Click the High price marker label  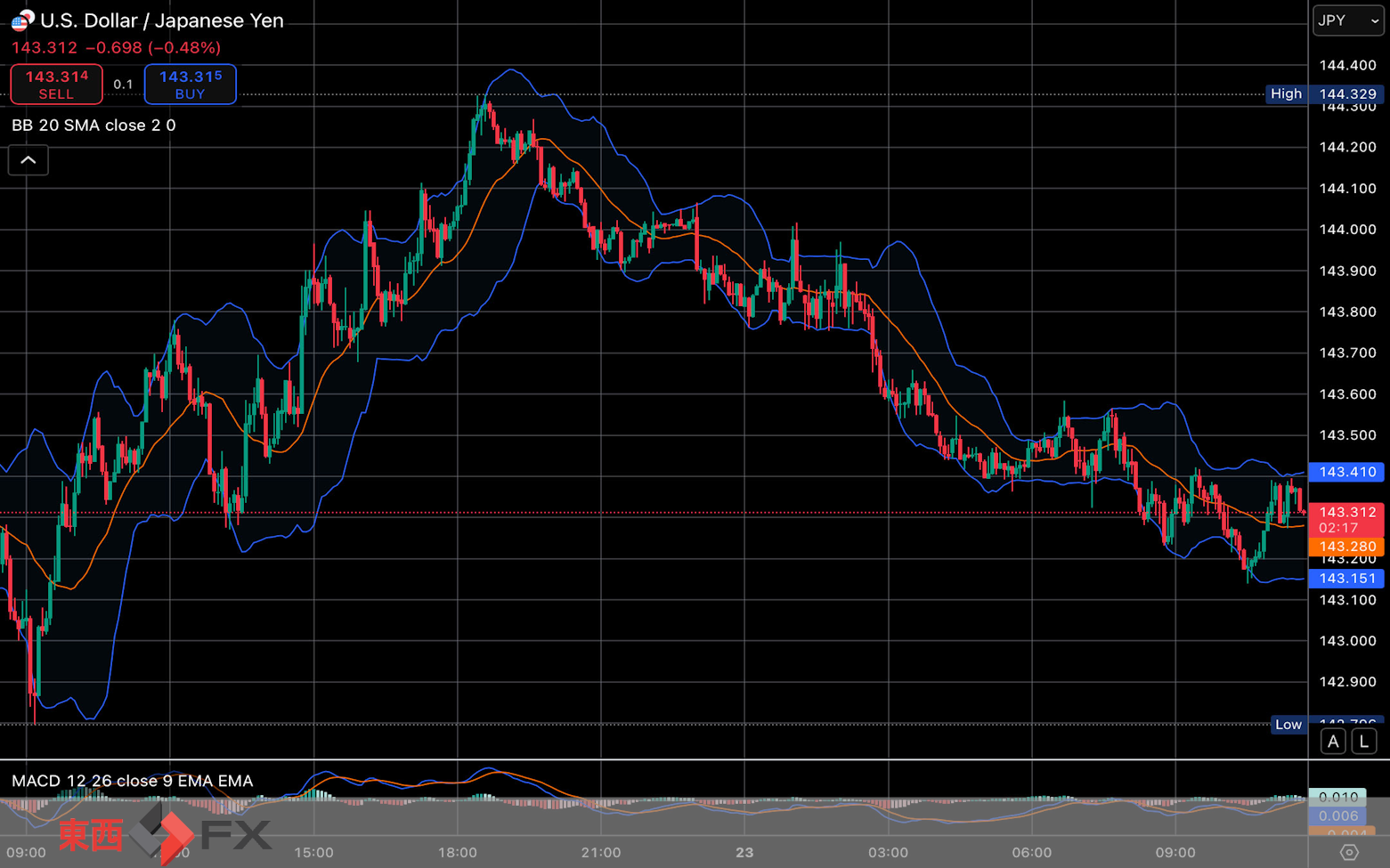pyautogui.click(x=1286, y=93)
